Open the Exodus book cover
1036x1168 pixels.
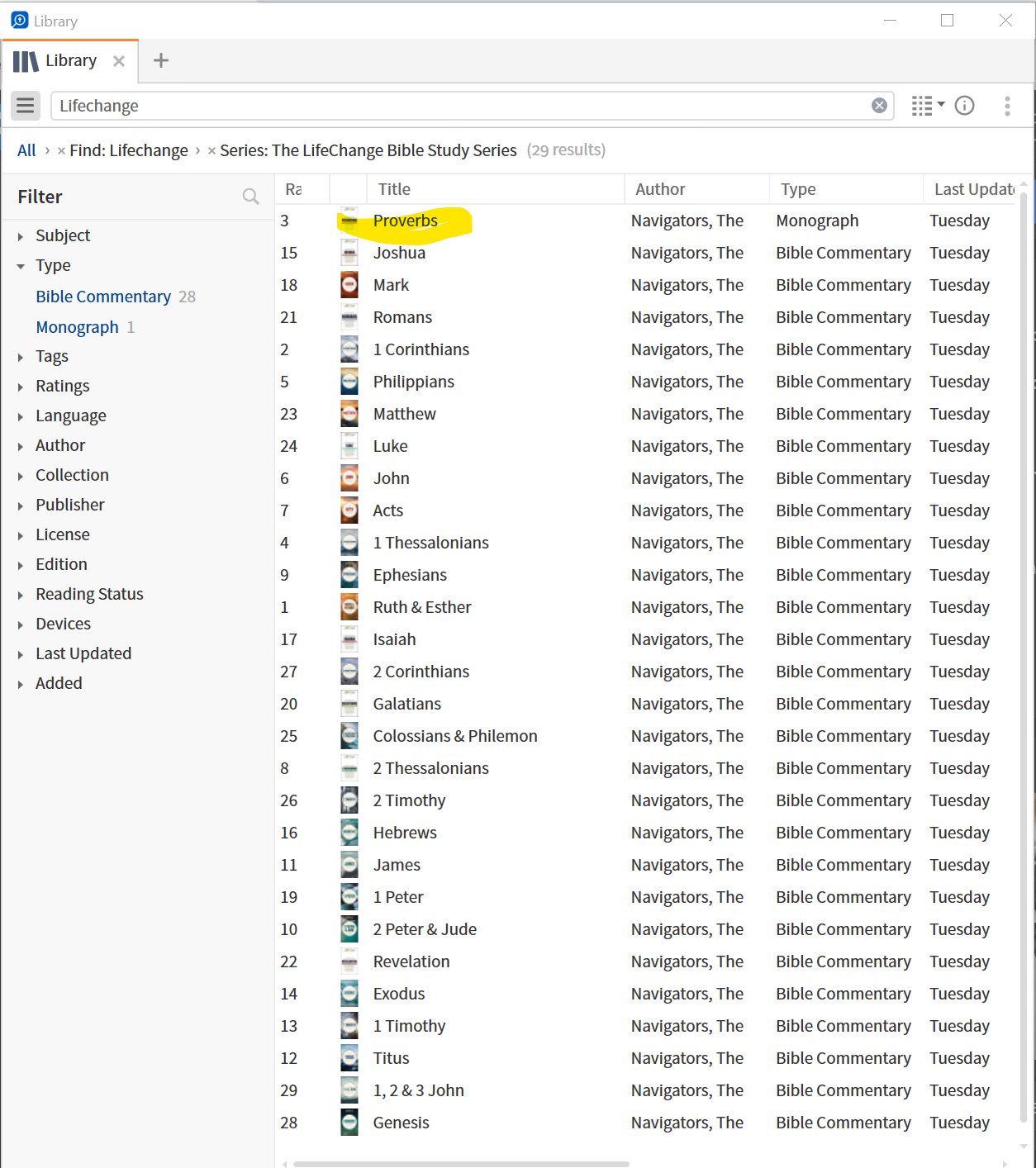(349, 994)
